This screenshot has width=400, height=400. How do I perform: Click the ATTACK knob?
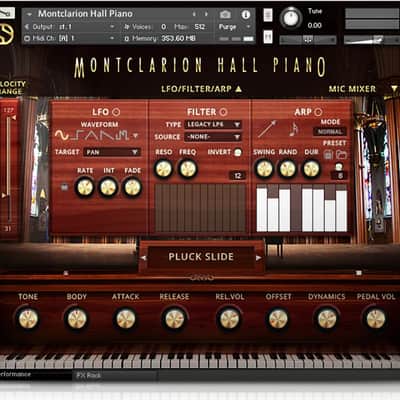click(126, 319)
